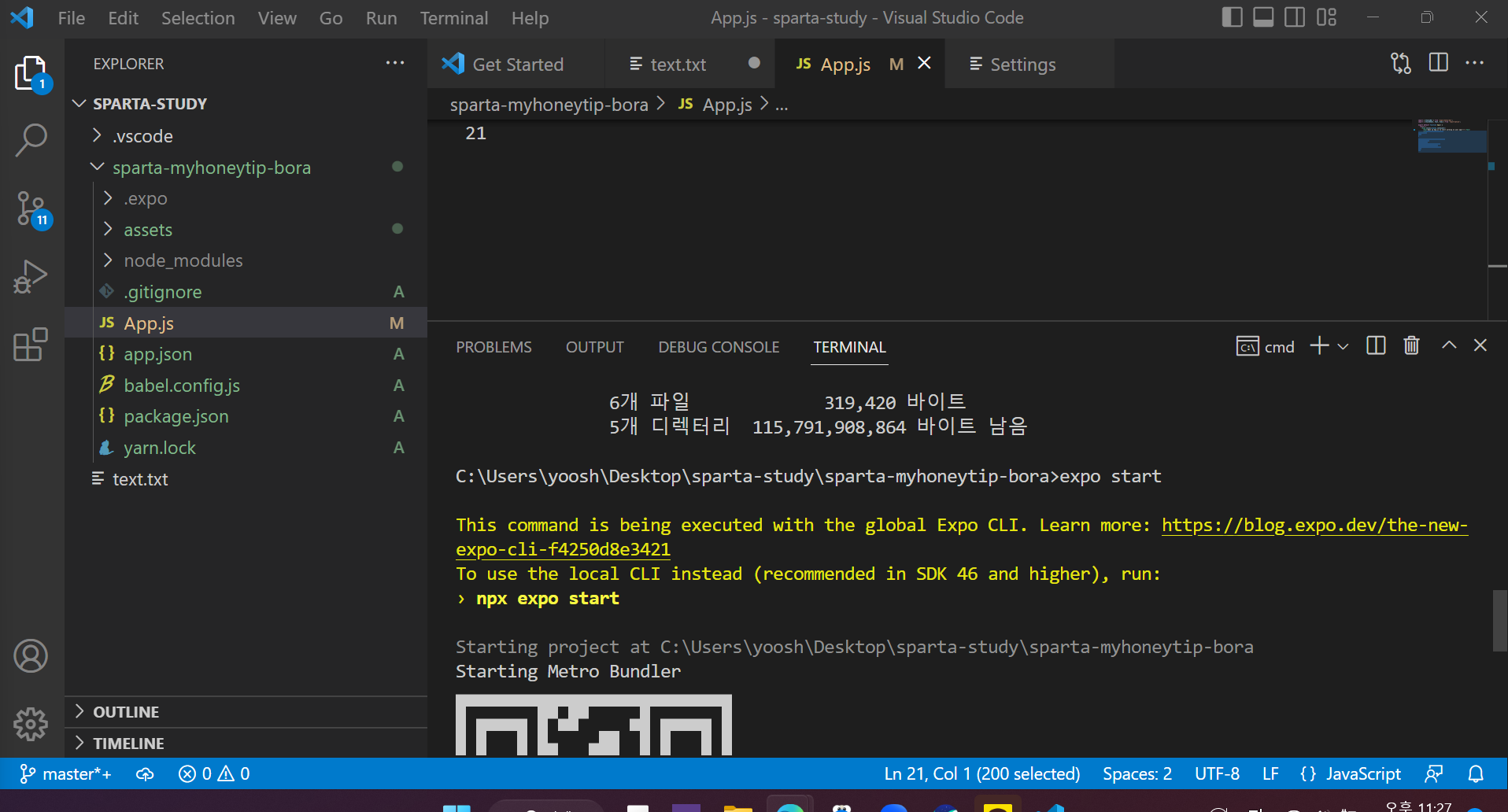This screenshot has width=1508, height=812.
Task: Open the Extensions view
Action: 31,345
